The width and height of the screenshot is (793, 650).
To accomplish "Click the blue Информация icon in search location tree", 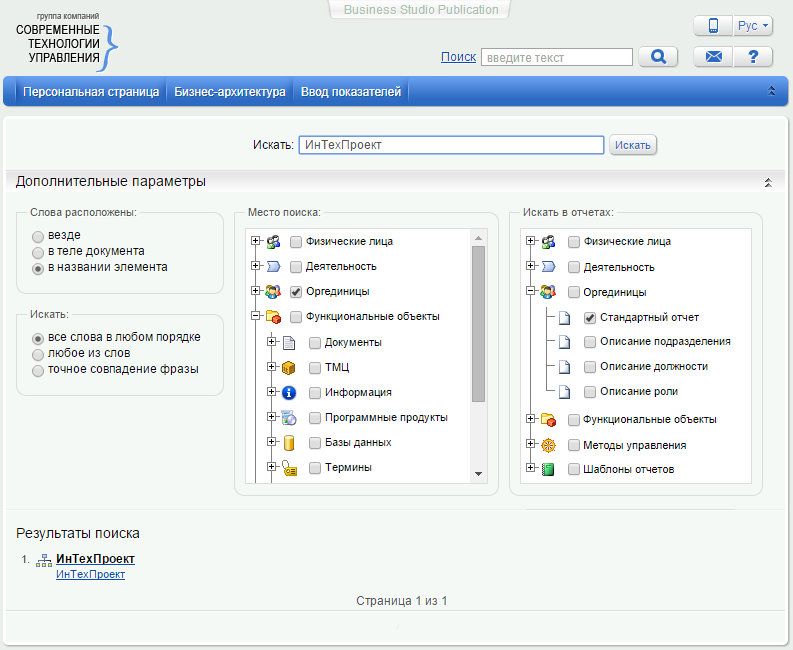I will point(289,393).
